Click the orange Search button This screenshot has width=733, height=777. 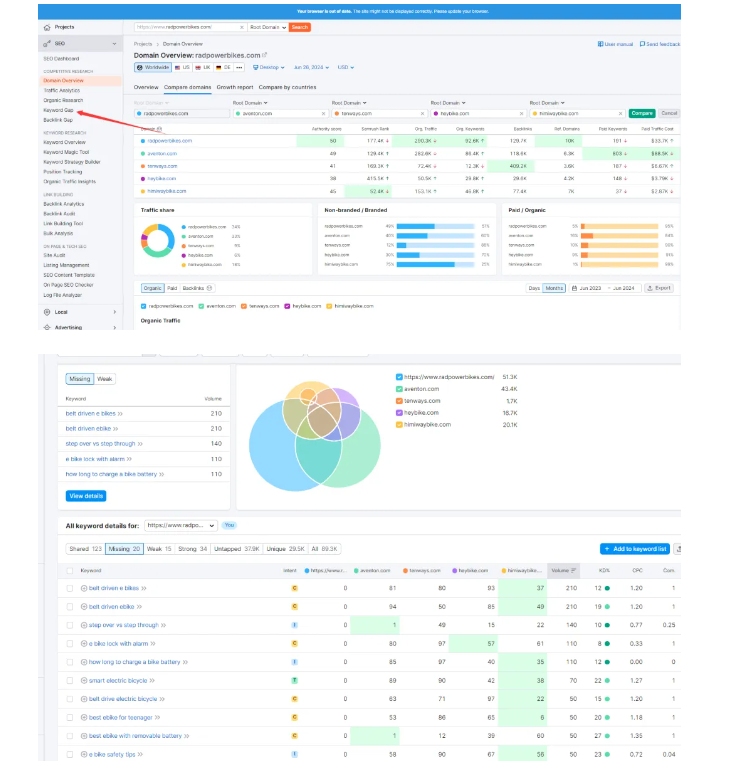(300, 27)
